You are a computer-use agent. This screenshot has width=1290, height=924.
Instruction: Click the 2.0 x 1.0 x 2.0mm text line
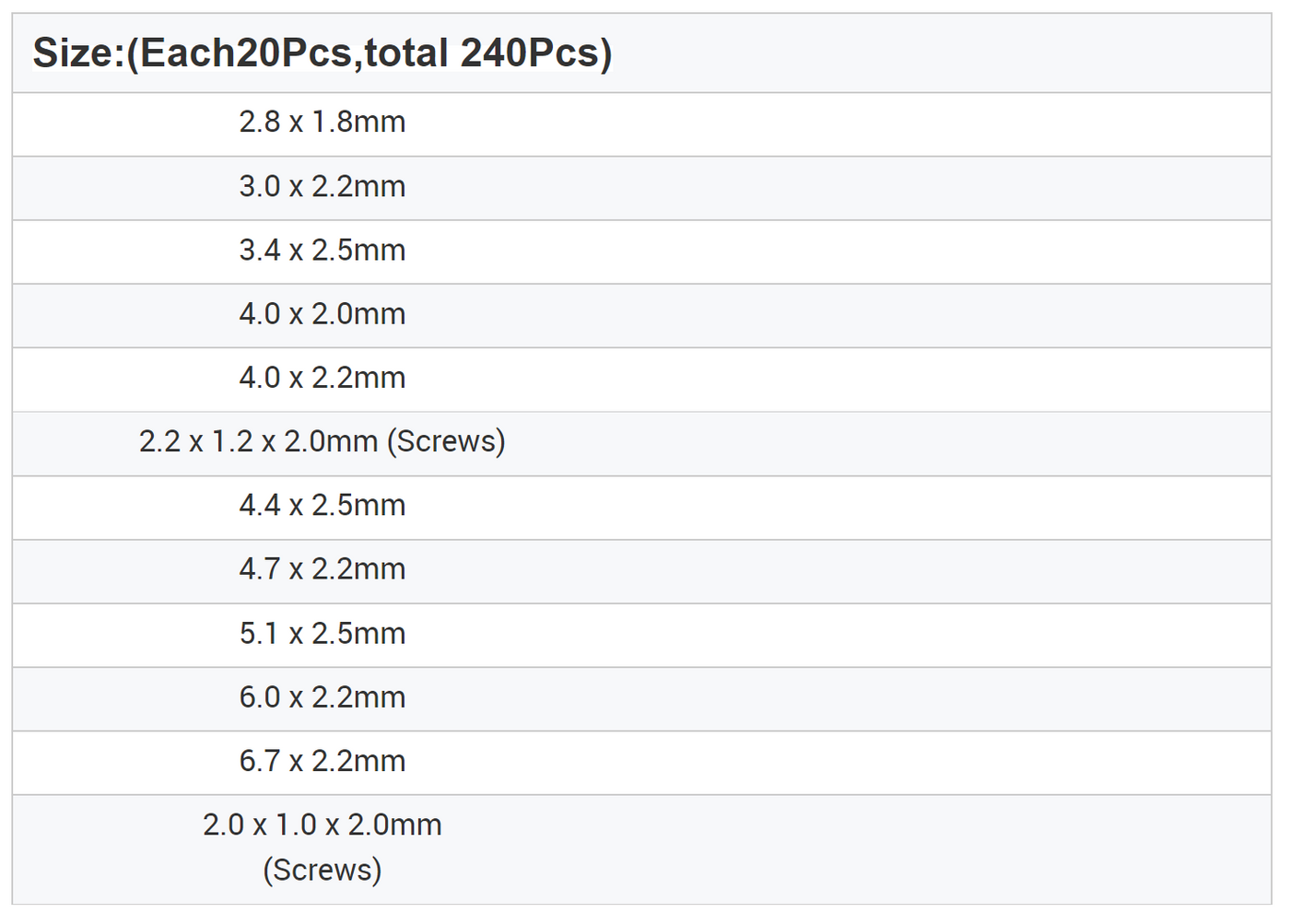click(322, 825)
